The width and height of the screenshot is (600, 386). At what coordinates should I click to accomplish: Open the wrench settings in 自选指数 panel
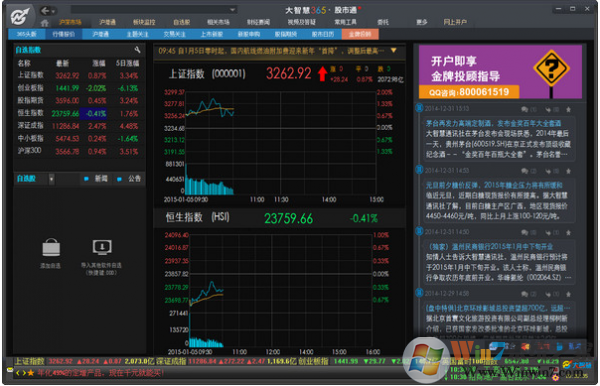point(137,50)
